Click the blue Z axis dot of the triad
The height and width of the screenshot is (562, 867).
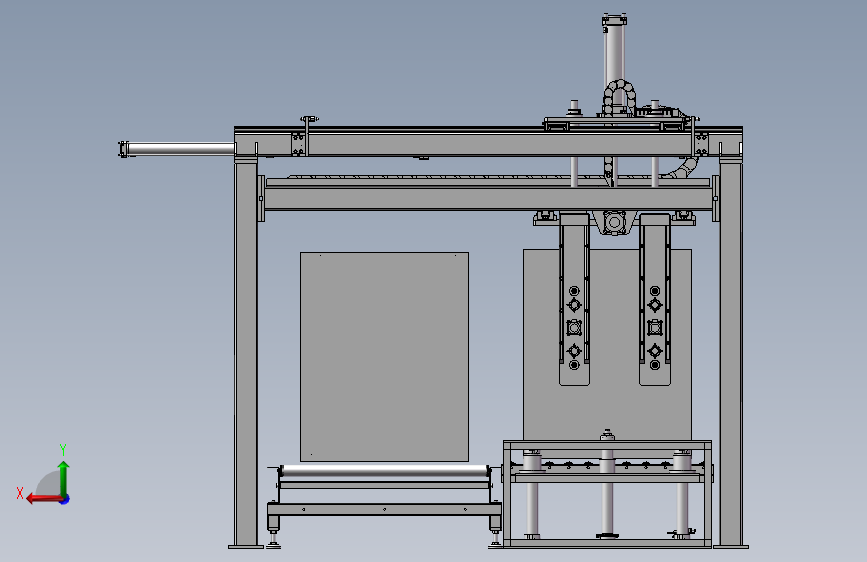[65, 500]
